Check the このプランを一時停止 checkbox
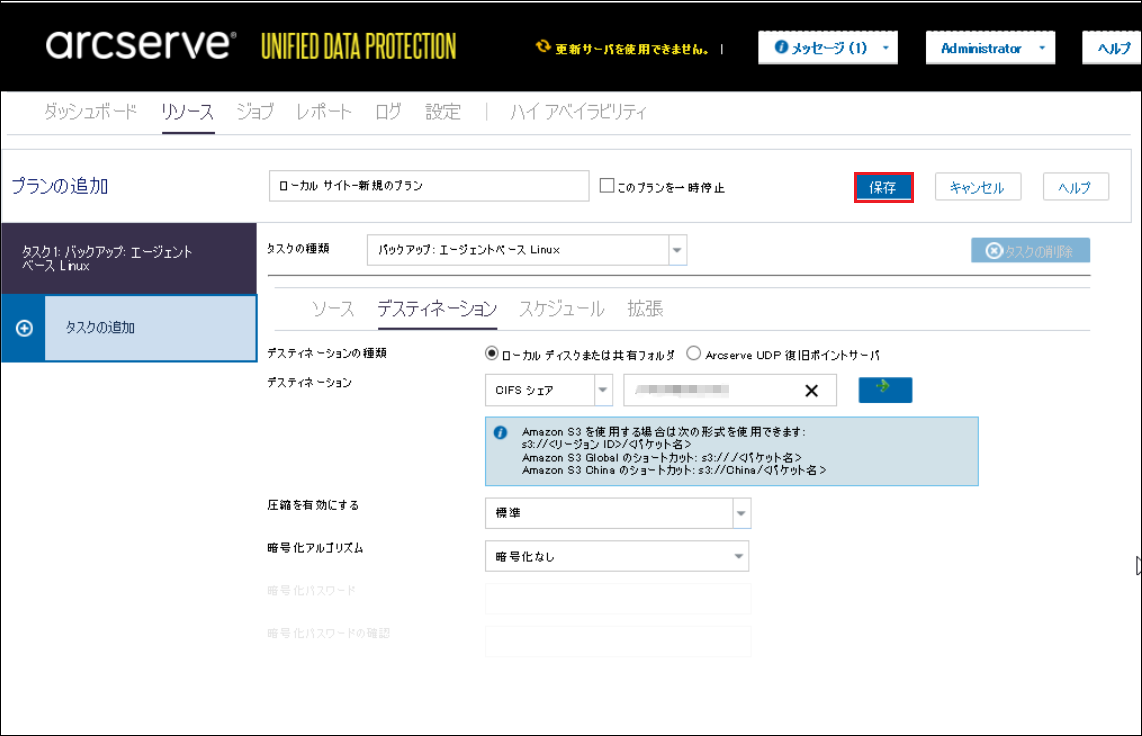1142x736 pixels. click(607, 186)
